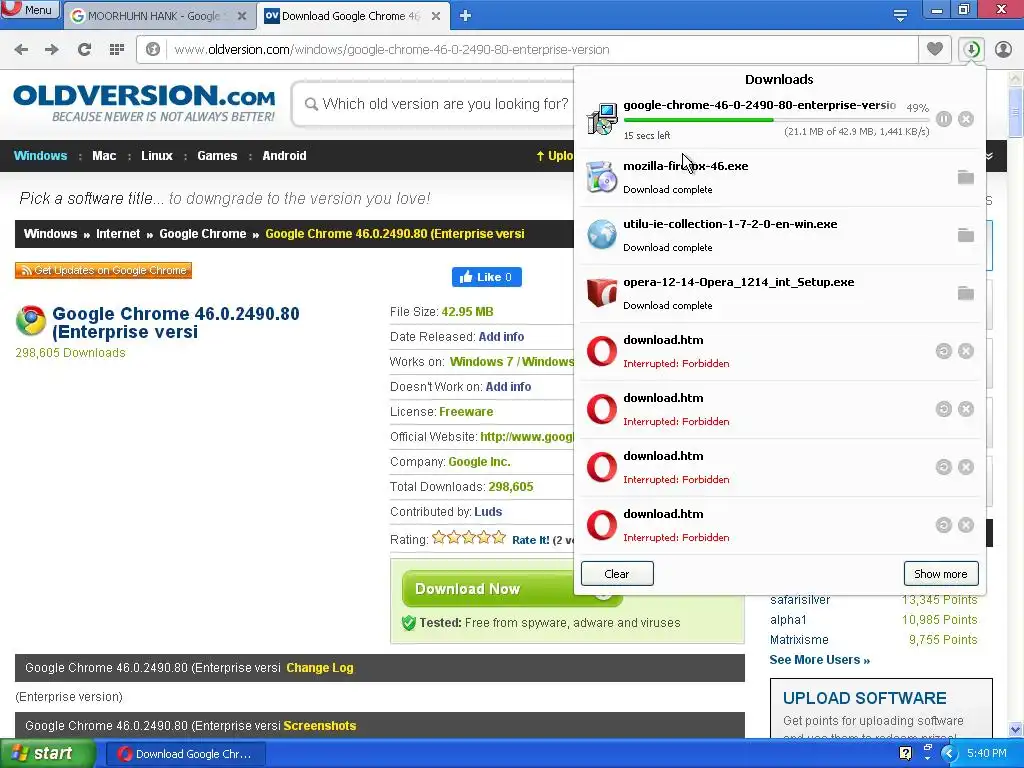The height and width of the screenshot is (768, 1024).
Task: Pause the google-chrome-46 download
Action: pos(944,119)
